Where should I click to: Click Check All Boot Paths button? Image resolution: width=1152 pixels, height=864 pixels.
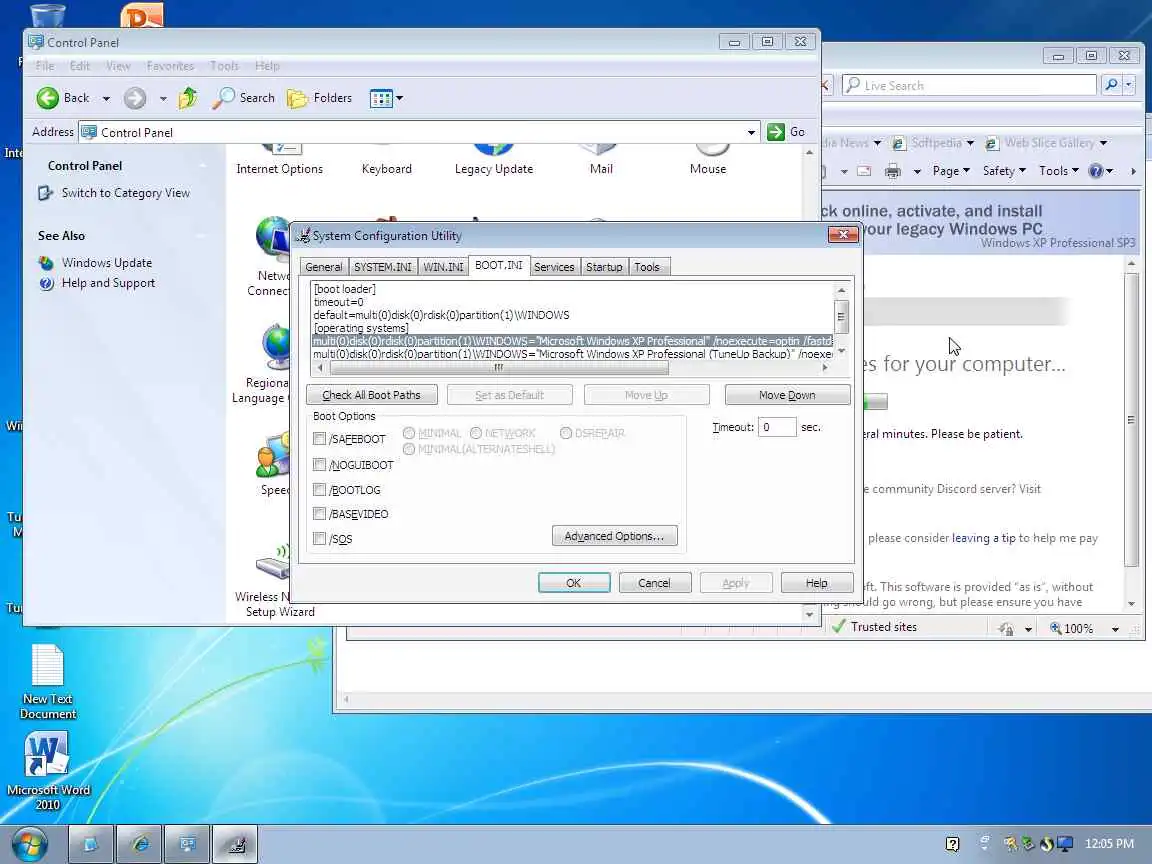[372, 395]
